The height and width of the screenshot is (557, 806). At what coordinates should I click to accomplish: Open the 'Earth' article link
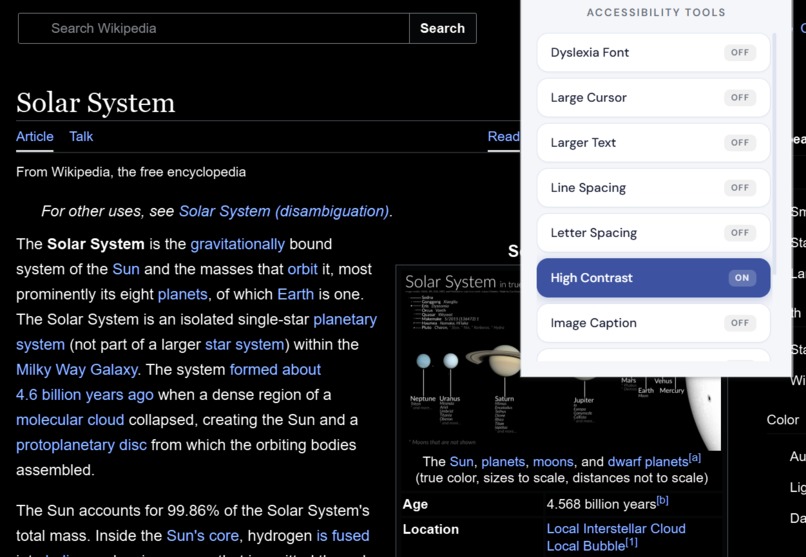pyautogui.click(x=296, y=294)
